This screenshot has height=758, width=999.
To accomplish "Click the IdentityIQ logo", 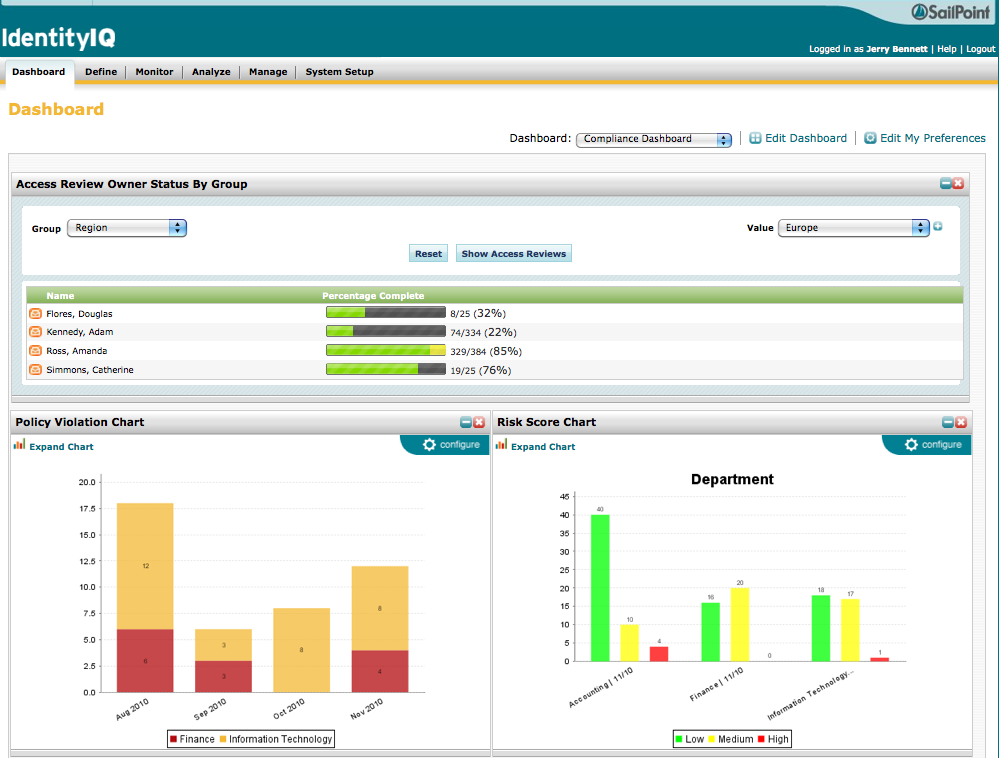I will (59, 38).
